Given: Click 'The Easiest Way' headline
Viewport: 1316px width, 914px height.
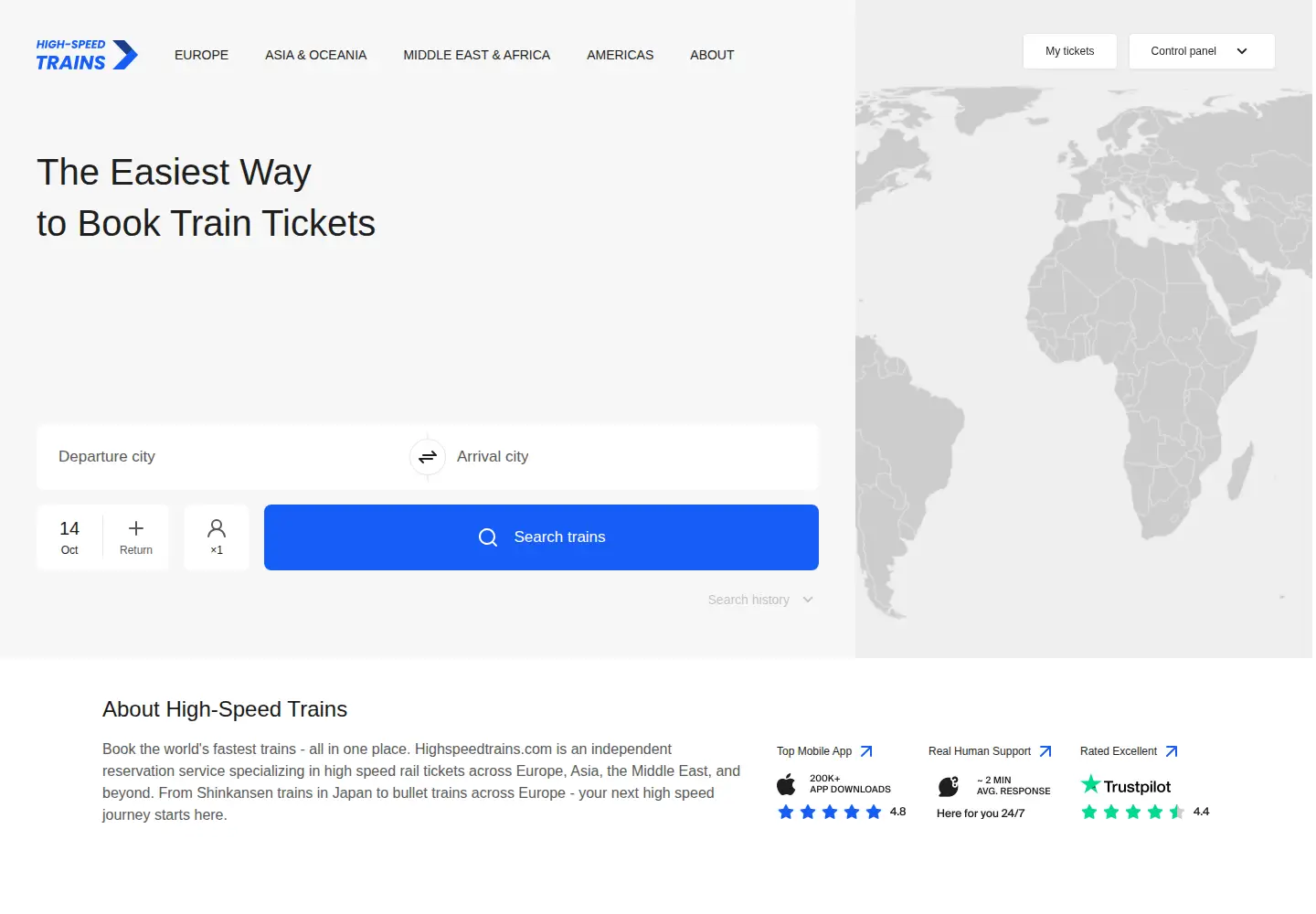Looking at the screenshot, I should [174, 173].
